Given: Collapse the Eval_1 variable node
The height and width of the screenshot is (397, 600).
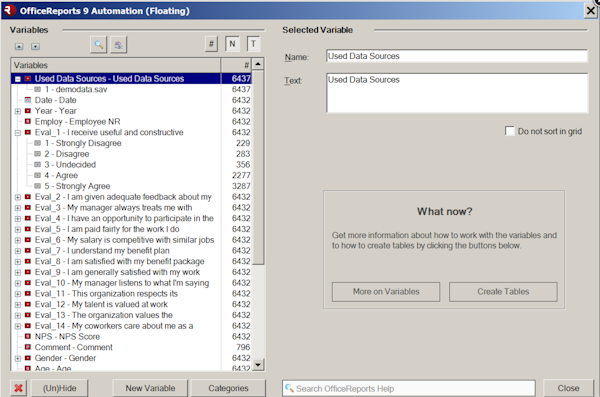Looking at the screenshot, I should (x=18, y=133).
